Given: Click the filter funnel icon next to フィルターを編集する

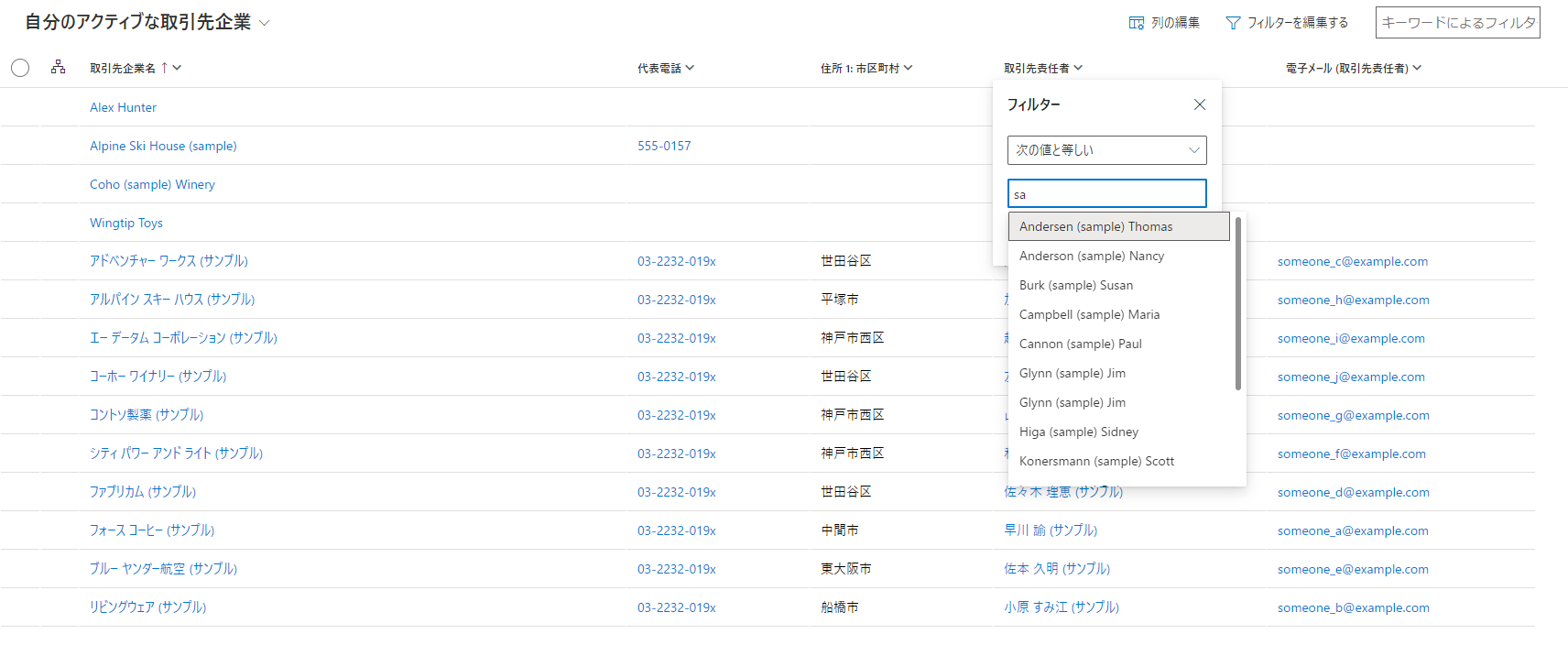Looking at the screenshot, I should tap(1233, 23).
